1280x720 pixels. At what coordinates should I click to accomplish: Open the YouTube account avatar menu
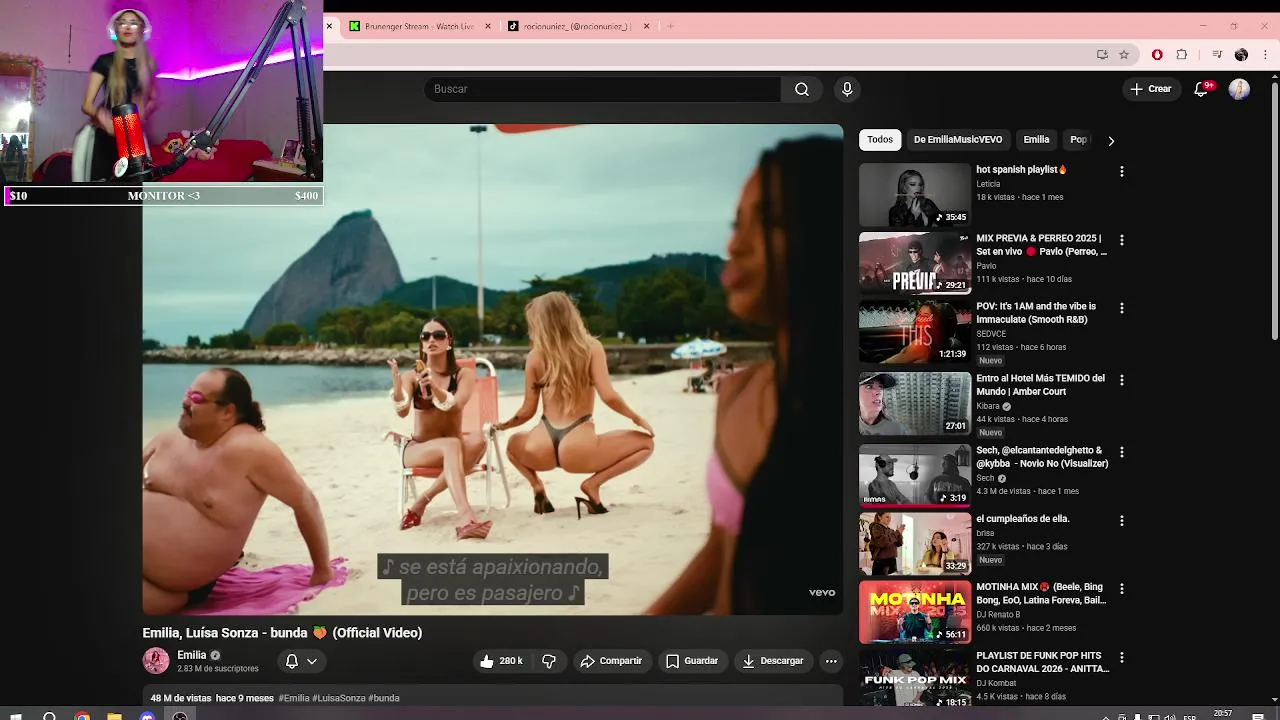tap(1239, 89)
